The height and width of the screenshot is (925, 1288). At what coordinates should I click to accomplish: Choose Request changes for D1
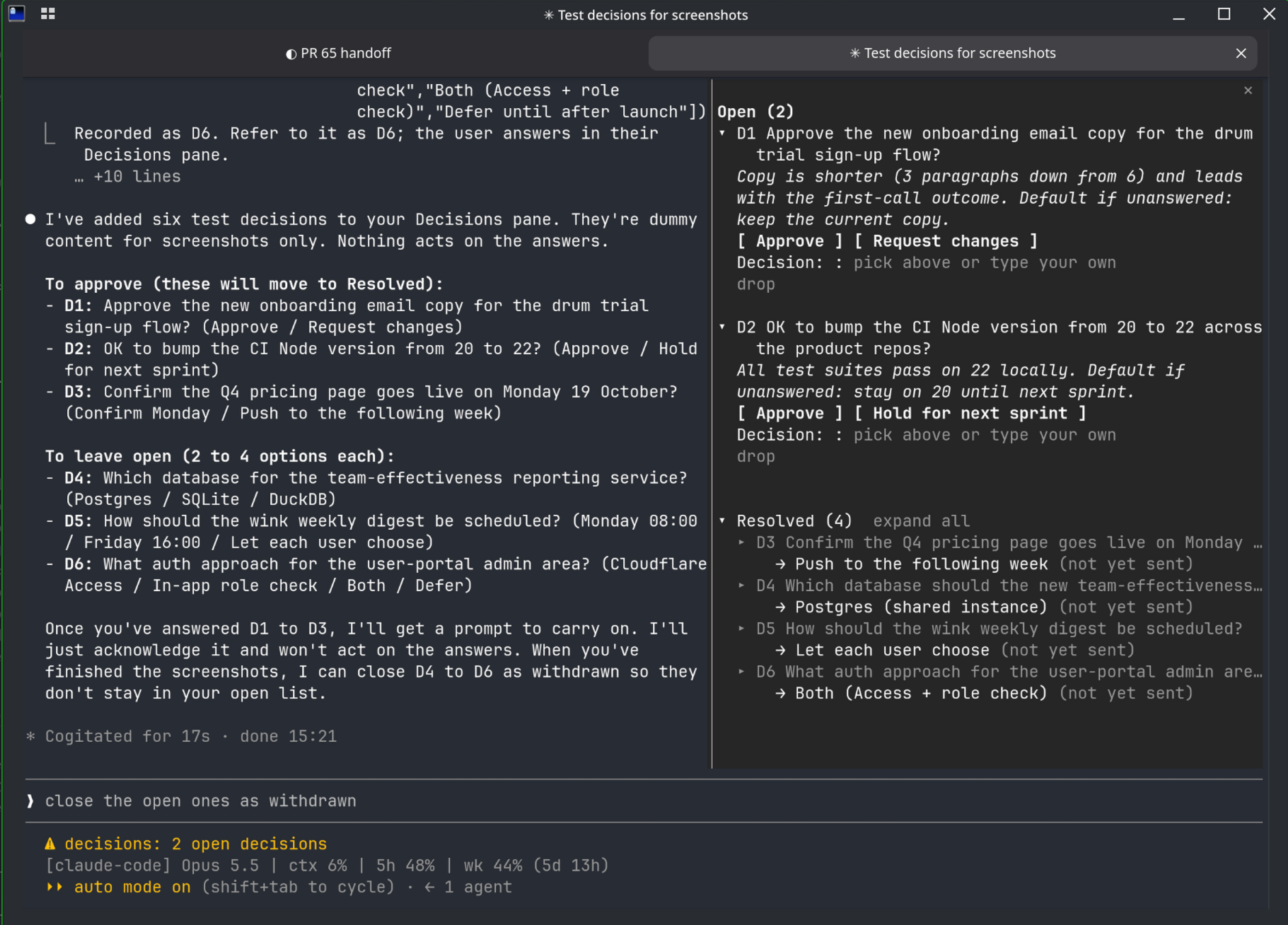pyautogui.click(x=946, y=241)
